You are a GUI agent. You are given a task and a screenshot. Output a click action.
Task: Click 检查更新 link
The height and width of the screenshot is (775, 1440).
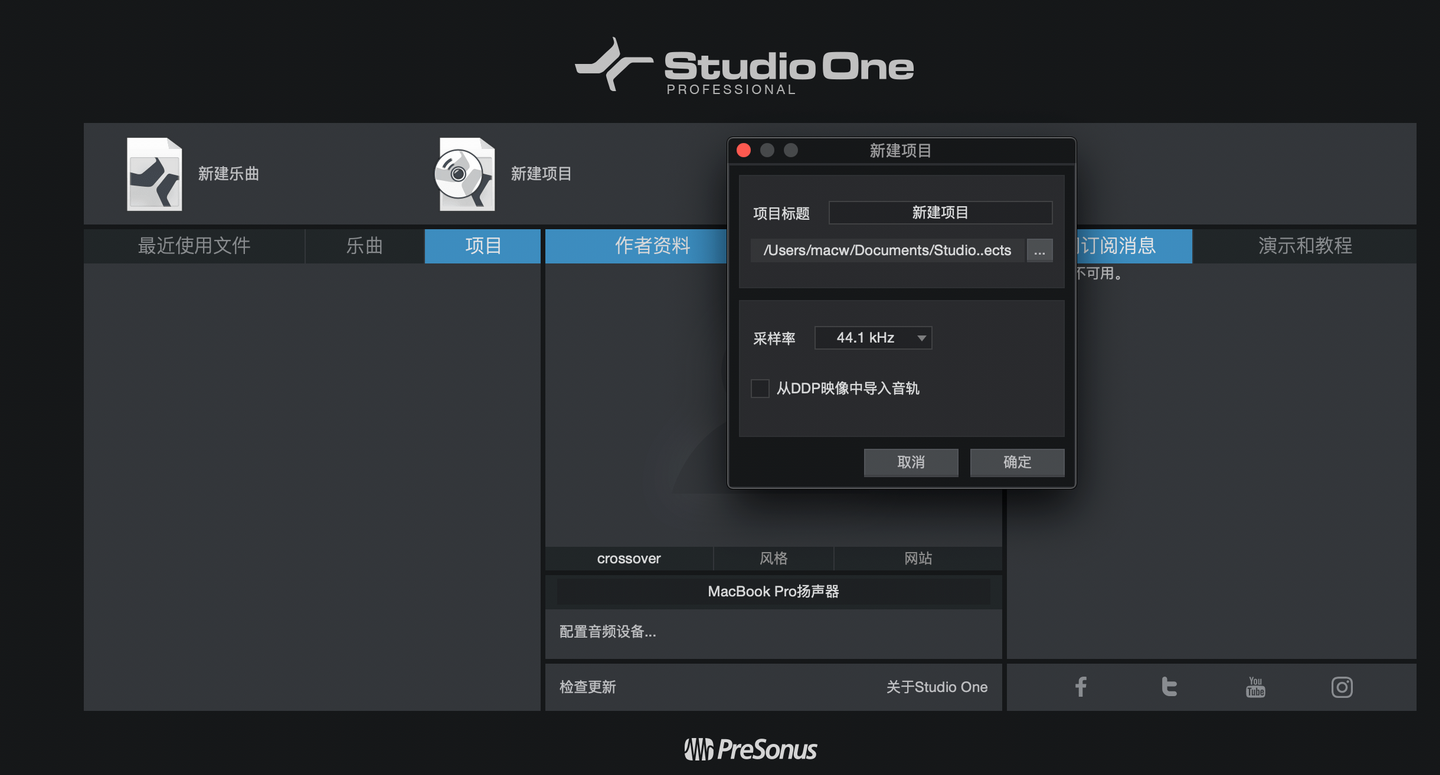tap(588, 687)
